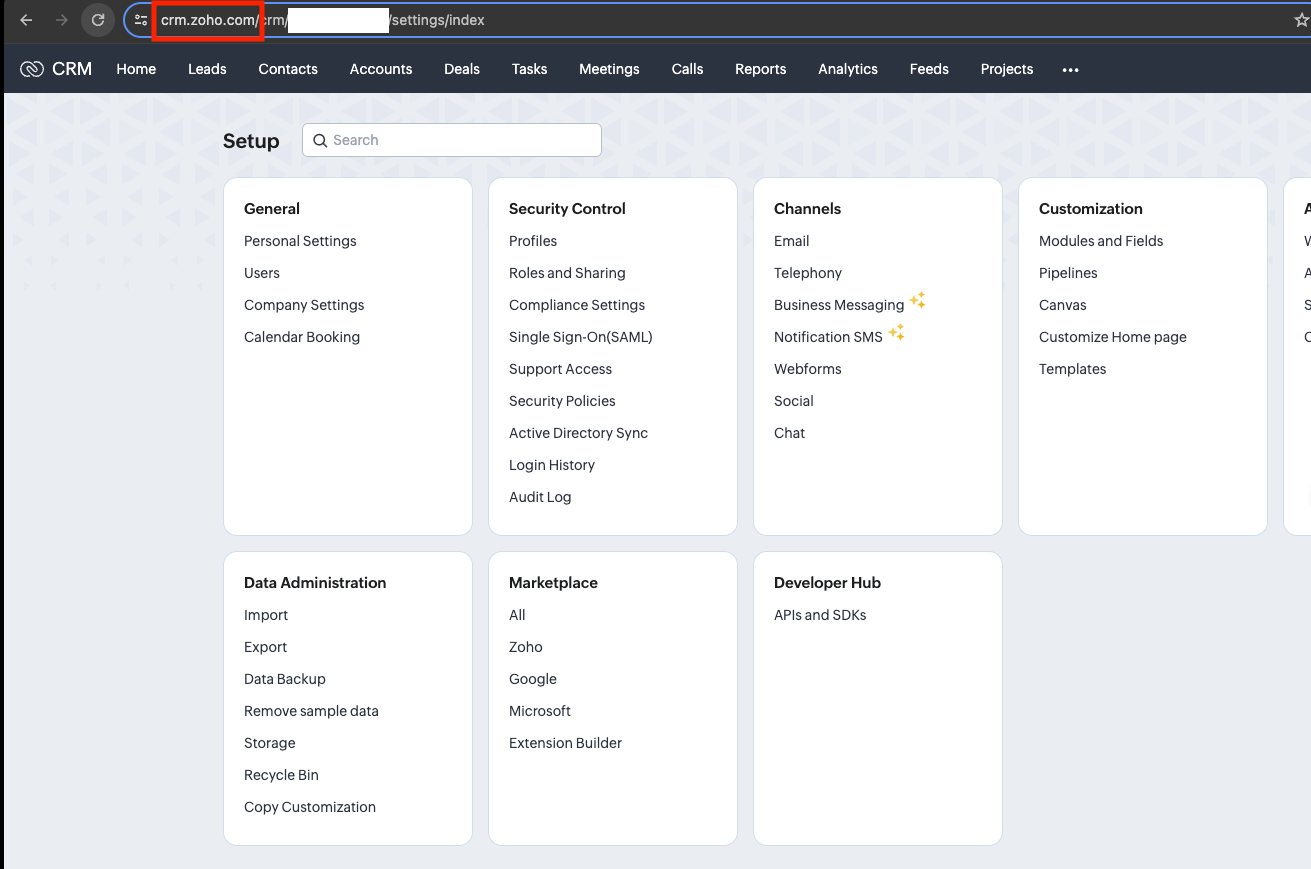
Task: Open the Deals module tab
Action: coord(462,69)
